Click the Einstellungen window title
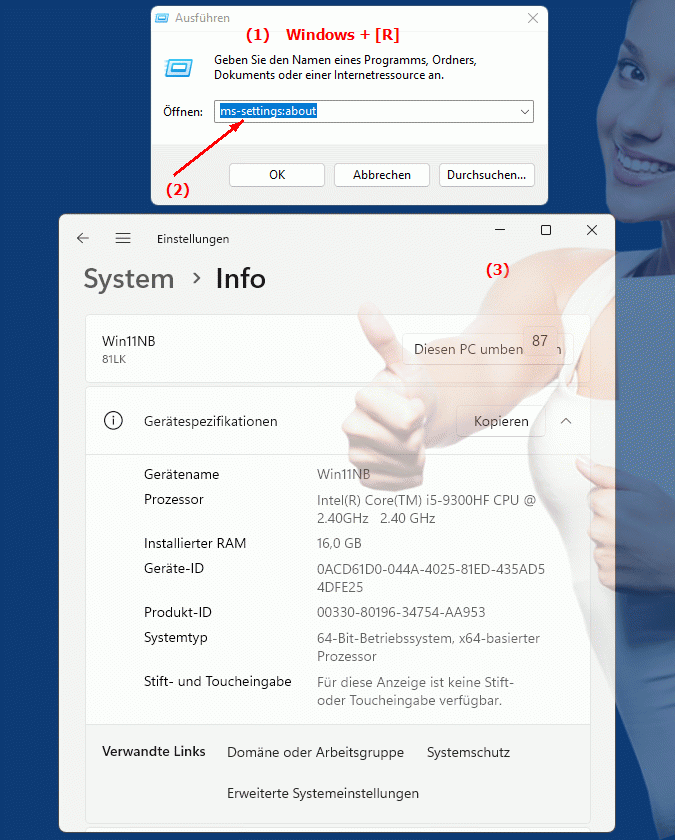 pyautogui.click(x=193, y=239)
